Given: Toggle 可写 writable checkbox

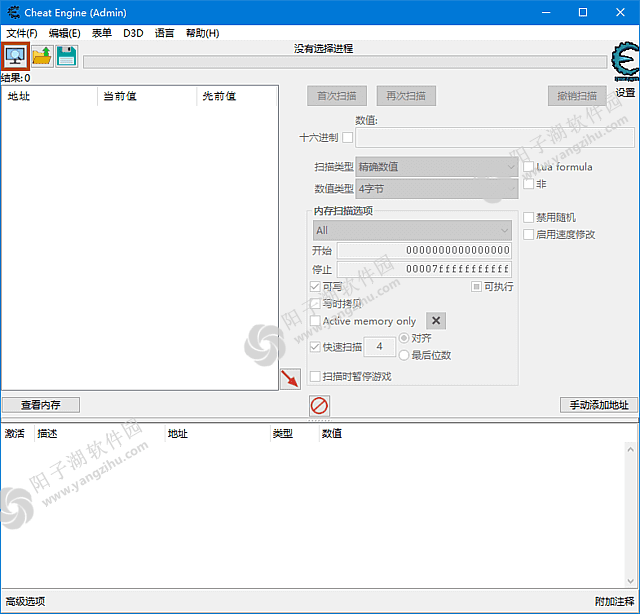Looking at the screenshot, I should 315,287.
